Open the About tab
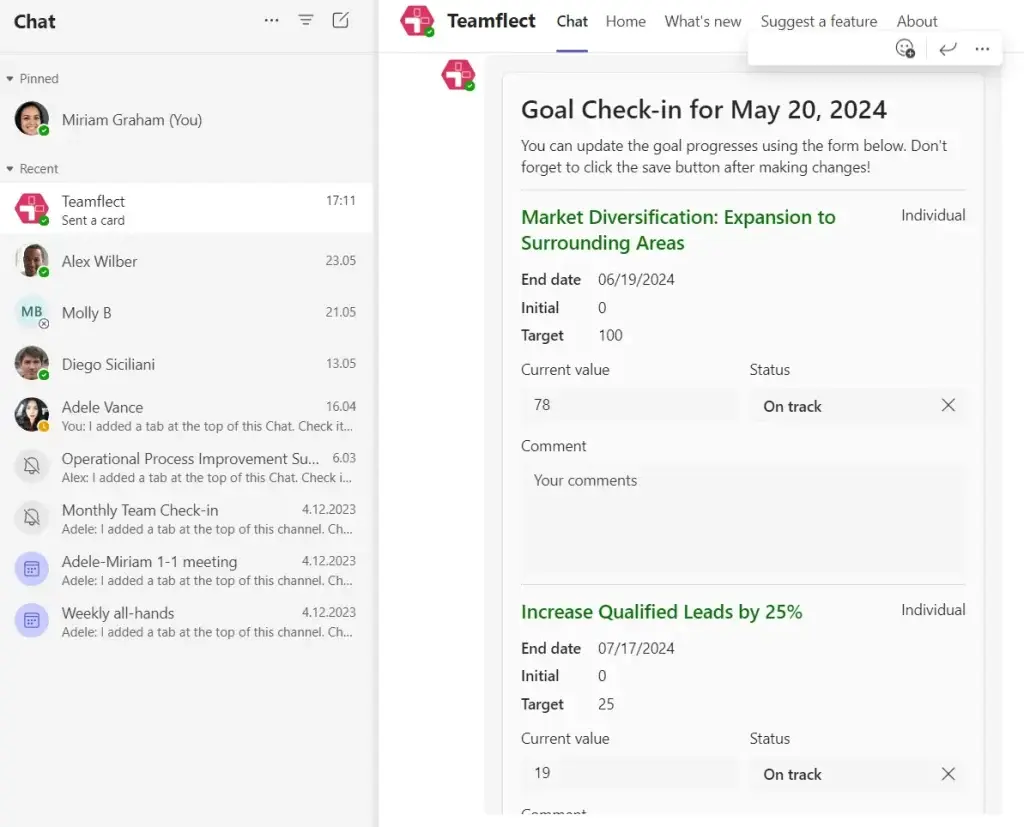Image resolution: width=1024 pixels, height=827 pixels. tap(916, 22)
